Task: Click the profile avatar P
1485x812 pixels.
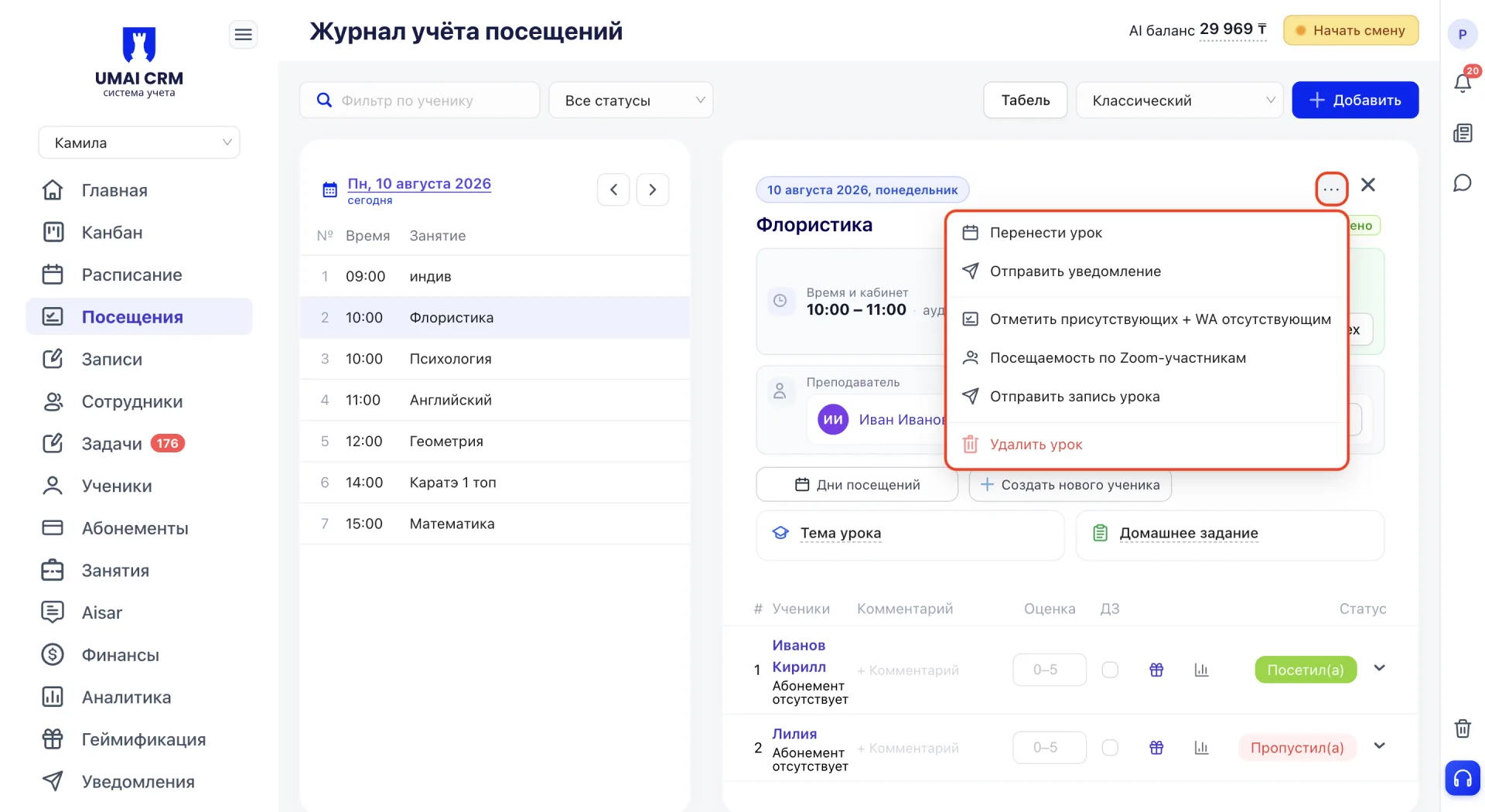Action: (x=1462, y=34)
